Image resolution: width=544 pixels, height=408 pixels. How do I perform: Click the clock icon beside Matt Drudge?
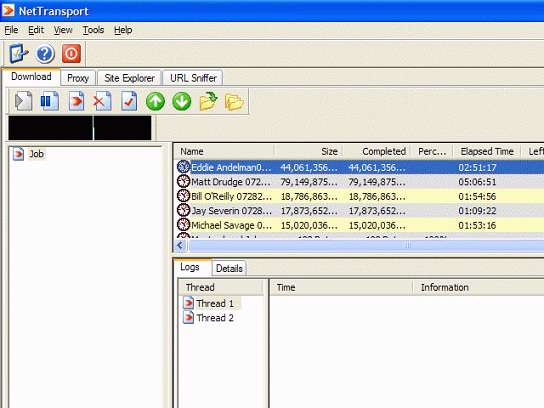point(184,181)
